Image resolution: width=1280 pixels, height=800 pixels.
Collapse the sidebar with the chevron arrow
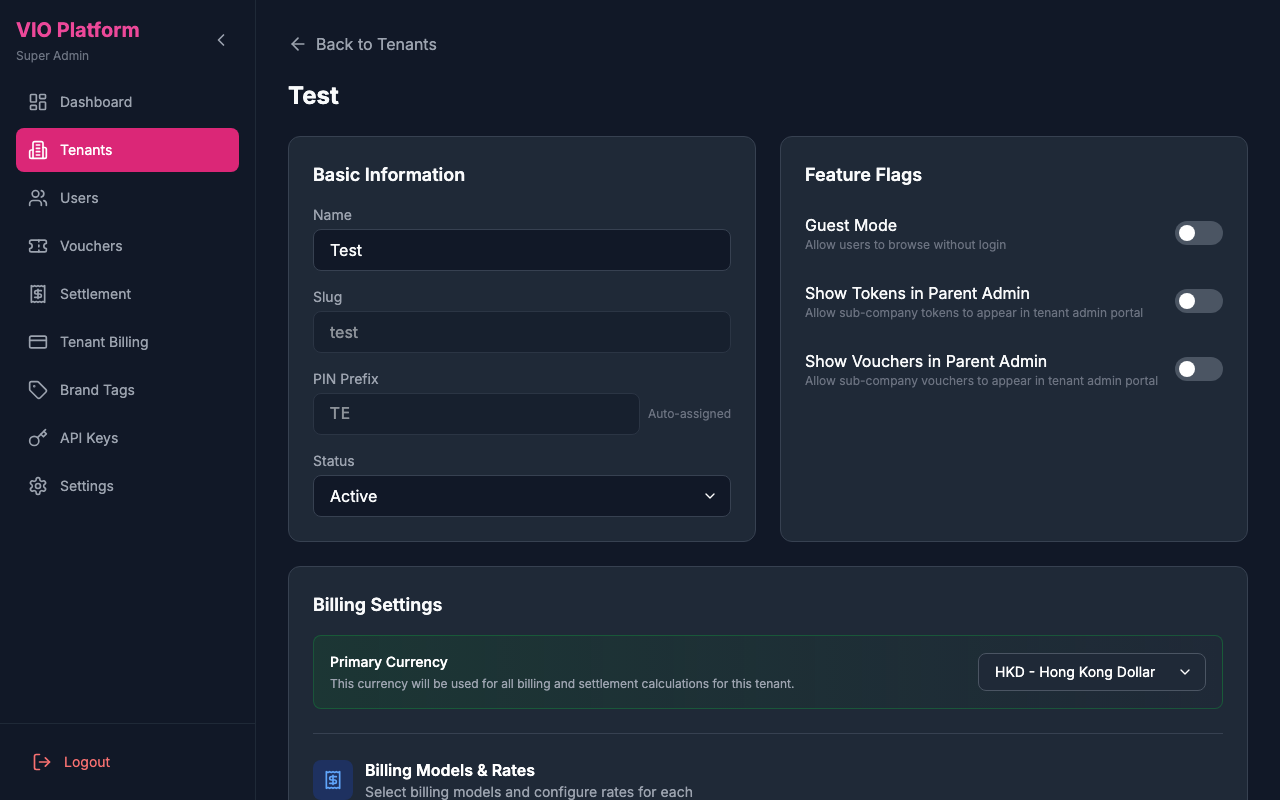tap(221, 40)
